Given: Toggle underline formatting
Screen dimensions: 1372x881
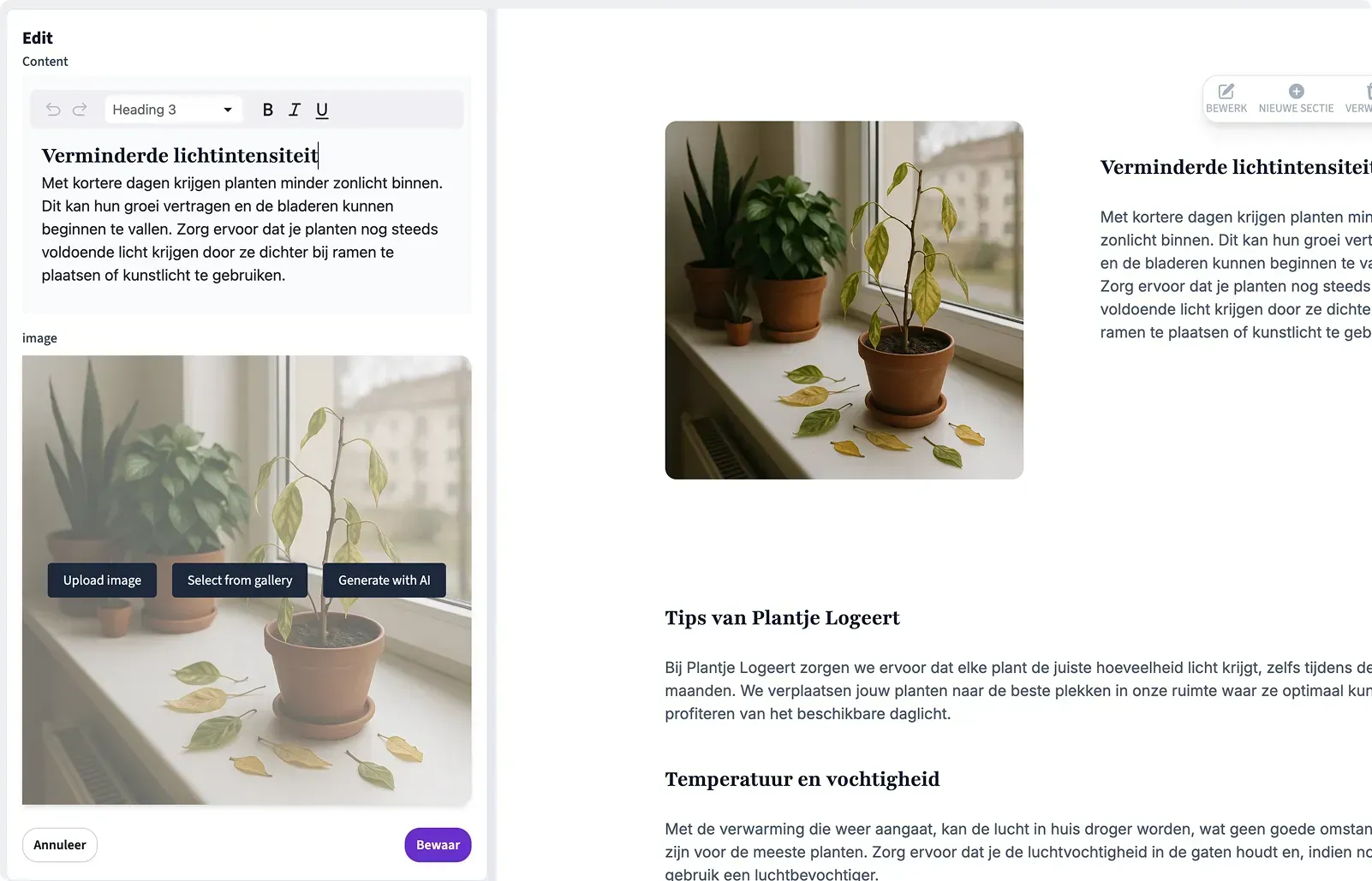Looking at the screenshot, I should coord(322,110).
